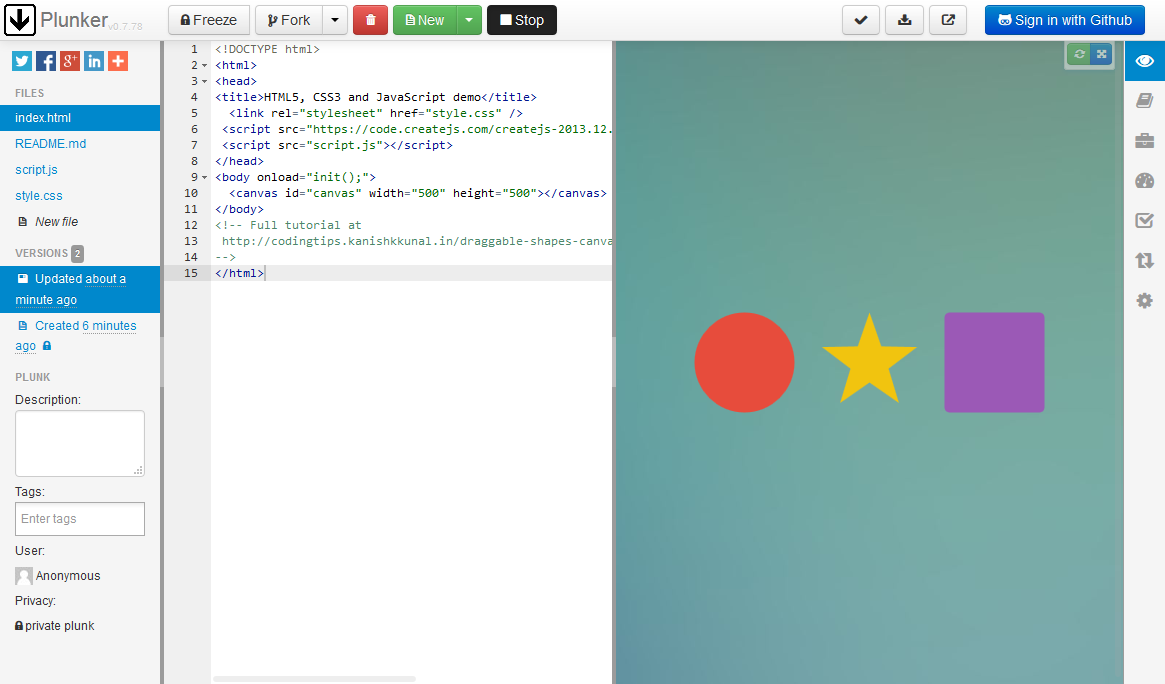Click lock icon beside Created version

[47, 346]
